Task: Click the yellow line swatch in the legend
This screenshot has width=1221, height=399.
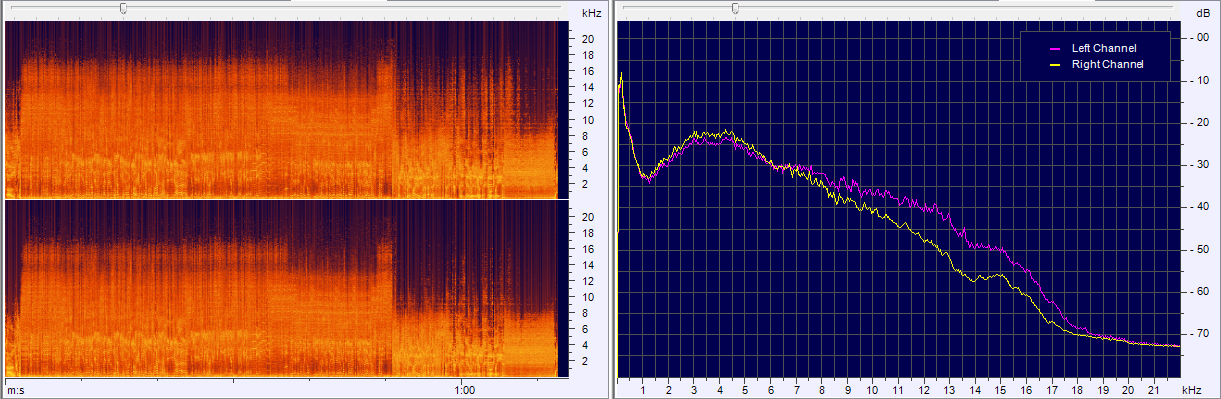Action: (1054, 64)
